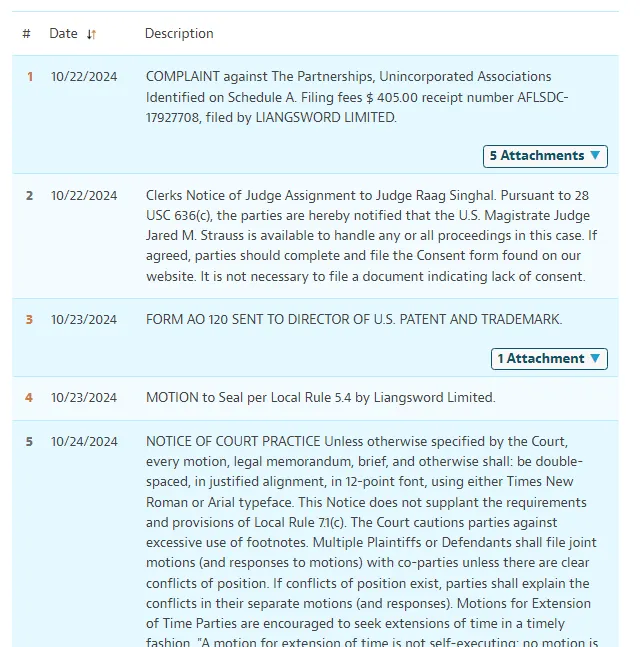Click the arrow on 5 Attachments button
644x647 pixels.
[x=595, y=155]
